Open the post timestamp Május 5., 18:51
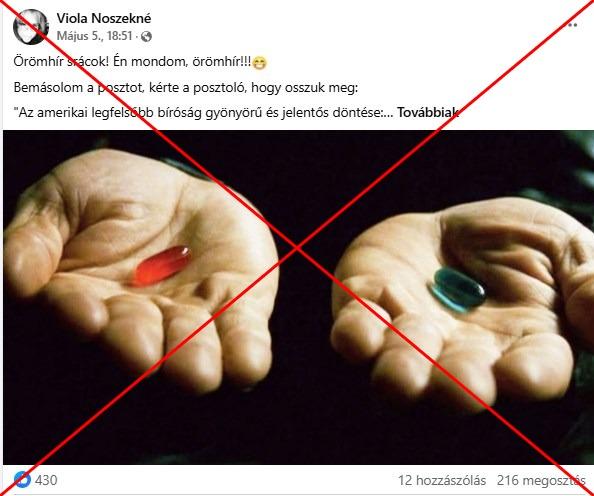594x496 pixels. 94,36
